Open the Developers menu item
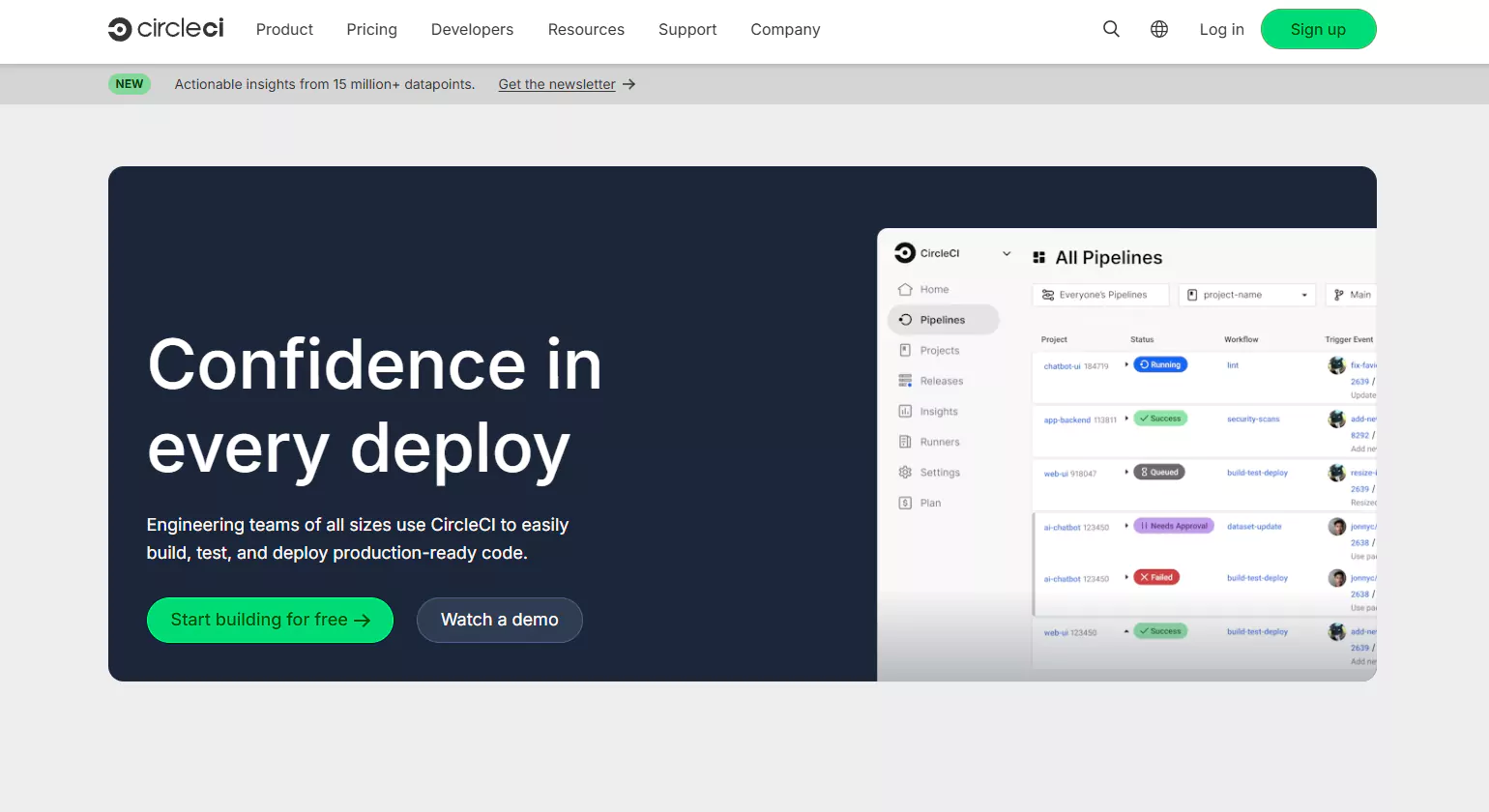This screenshot has height=812, width=1489. tap(472, 29)
